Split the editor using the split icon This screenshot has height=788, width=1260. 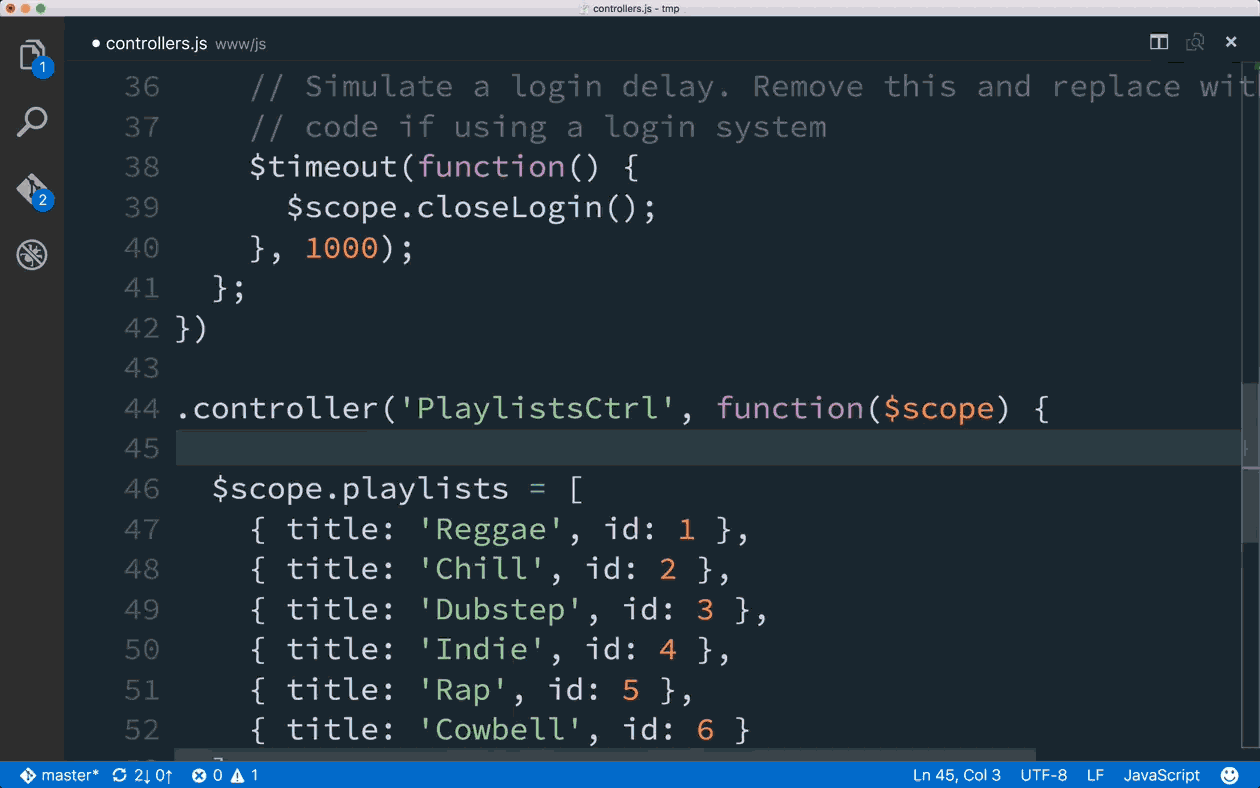pos(1158,42)
